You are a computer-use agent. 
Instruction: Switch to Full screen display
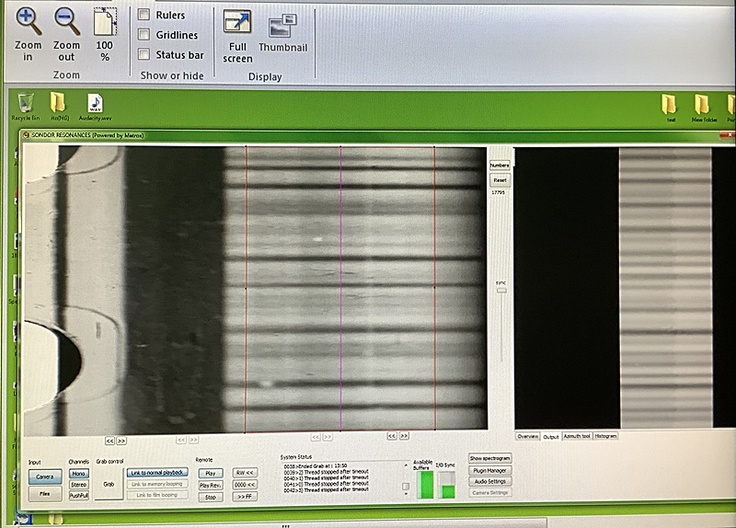[x=237, y=24]
